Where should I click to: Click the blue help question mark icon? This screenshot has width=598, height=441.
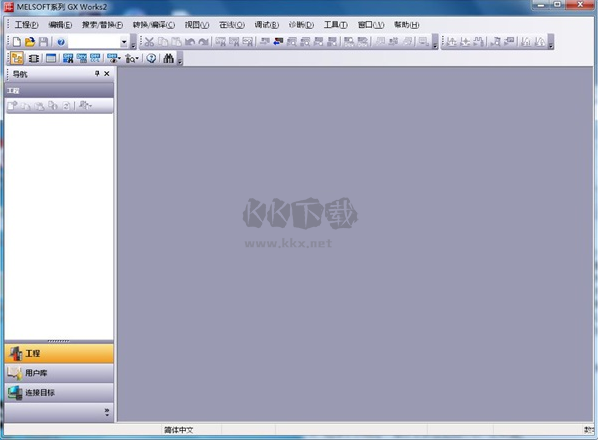click(x=61, y=42)
